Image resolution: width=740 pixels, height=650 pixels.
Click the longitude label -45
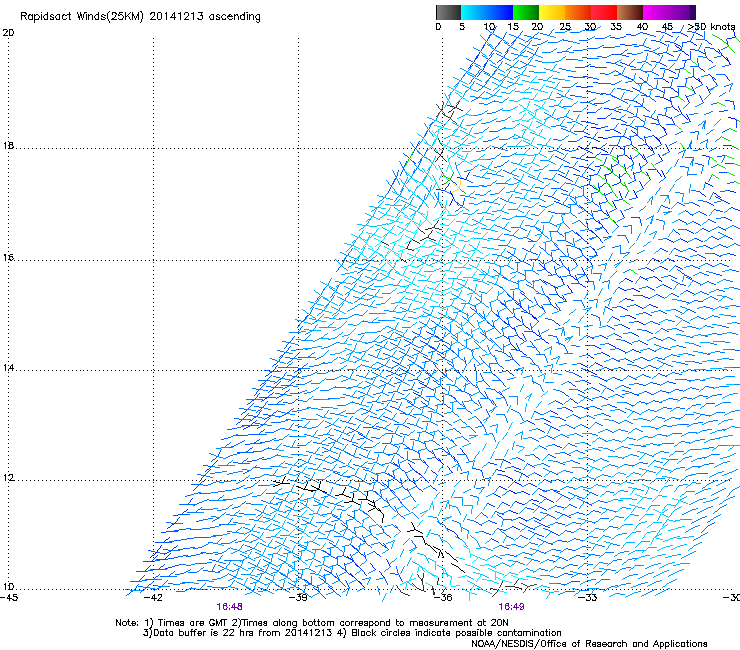pos(9,598)
